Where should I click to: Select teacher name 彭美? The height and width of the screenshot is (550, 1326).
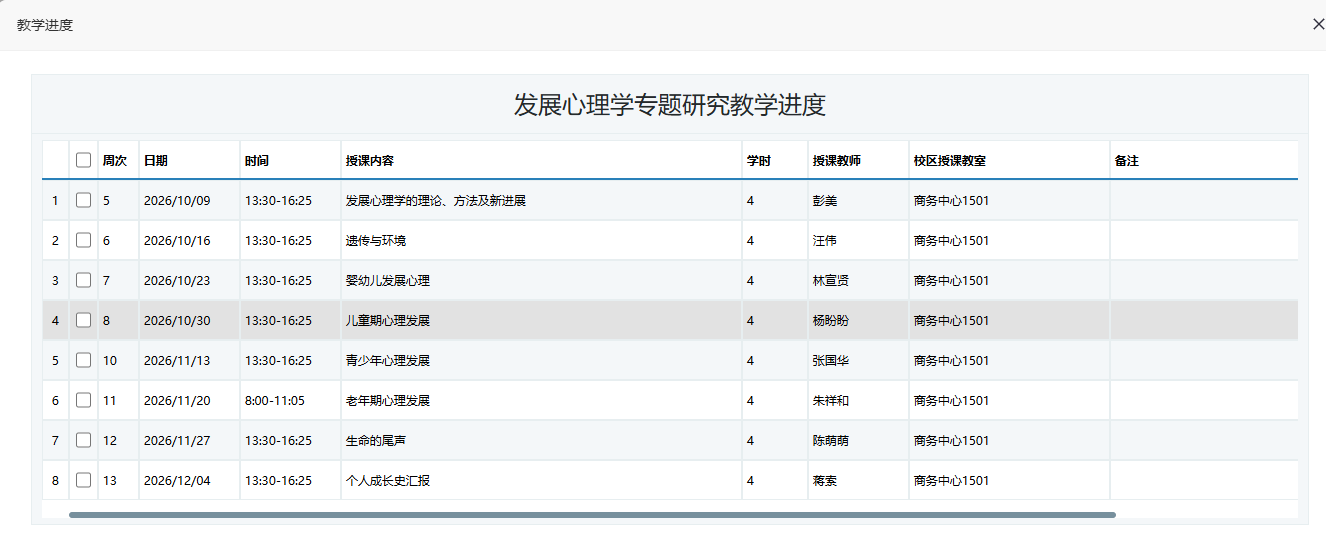tap(825, 201)
